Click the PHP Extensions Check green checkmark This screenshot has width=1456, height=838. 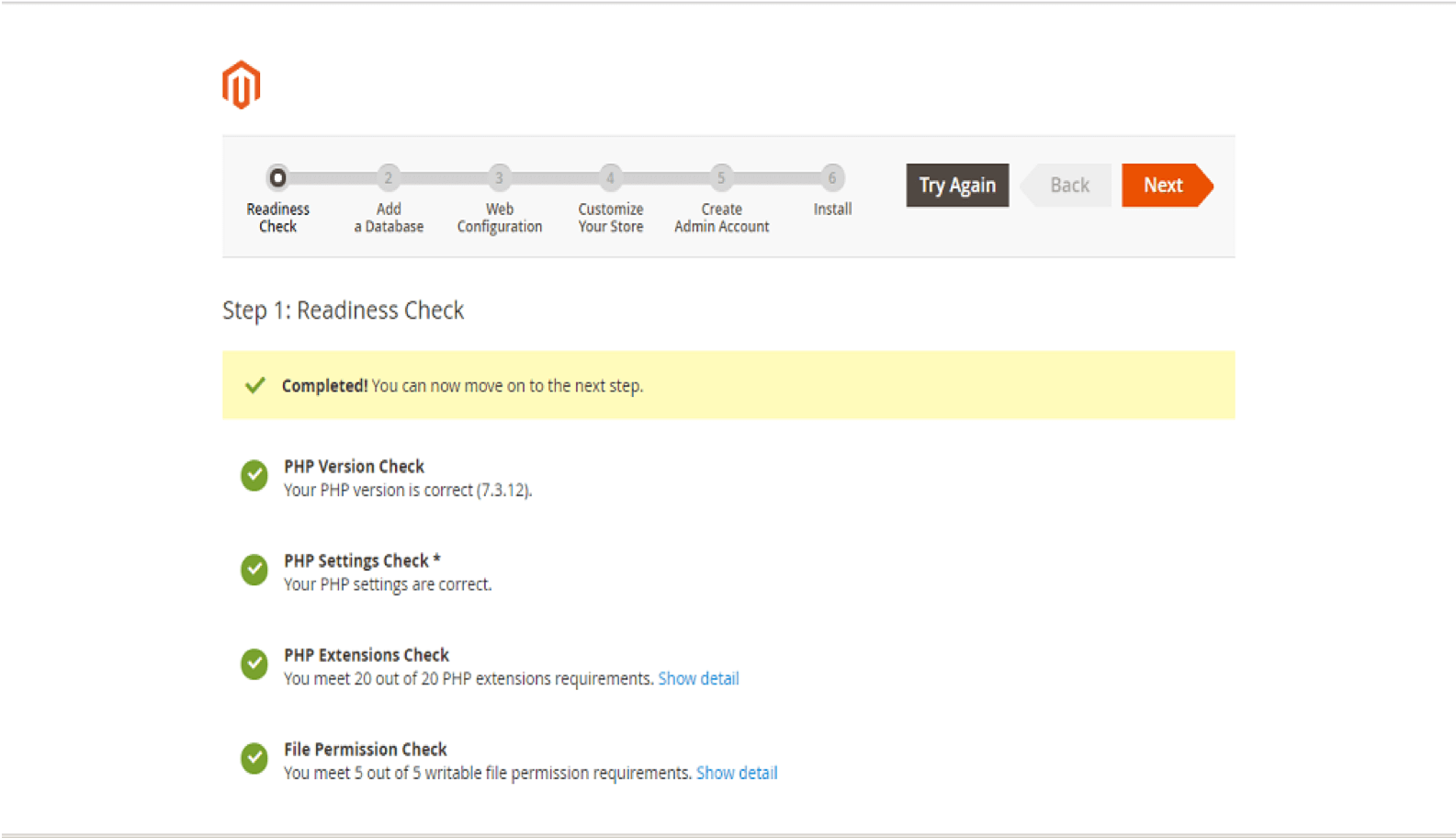(x=254, y=664)
